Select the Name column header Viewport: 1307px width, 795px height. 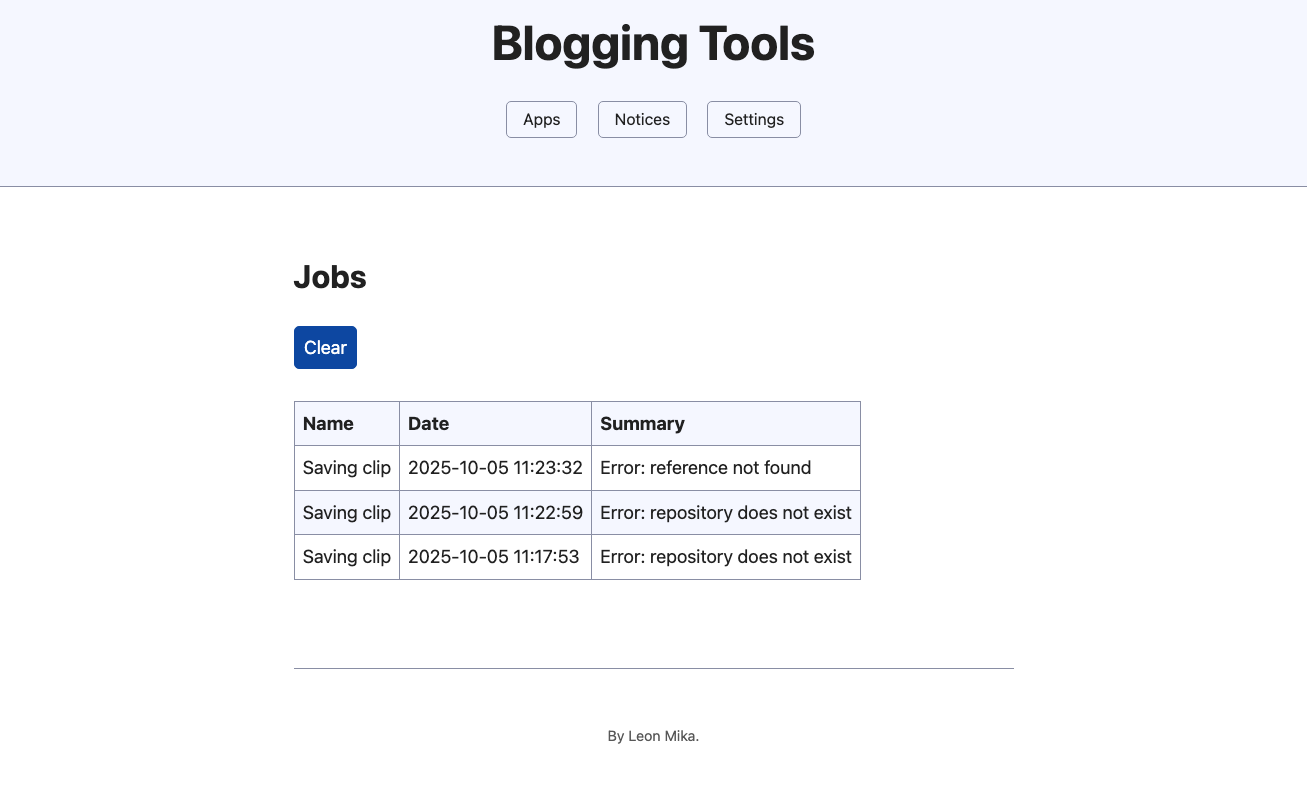[x=328, y=424]
